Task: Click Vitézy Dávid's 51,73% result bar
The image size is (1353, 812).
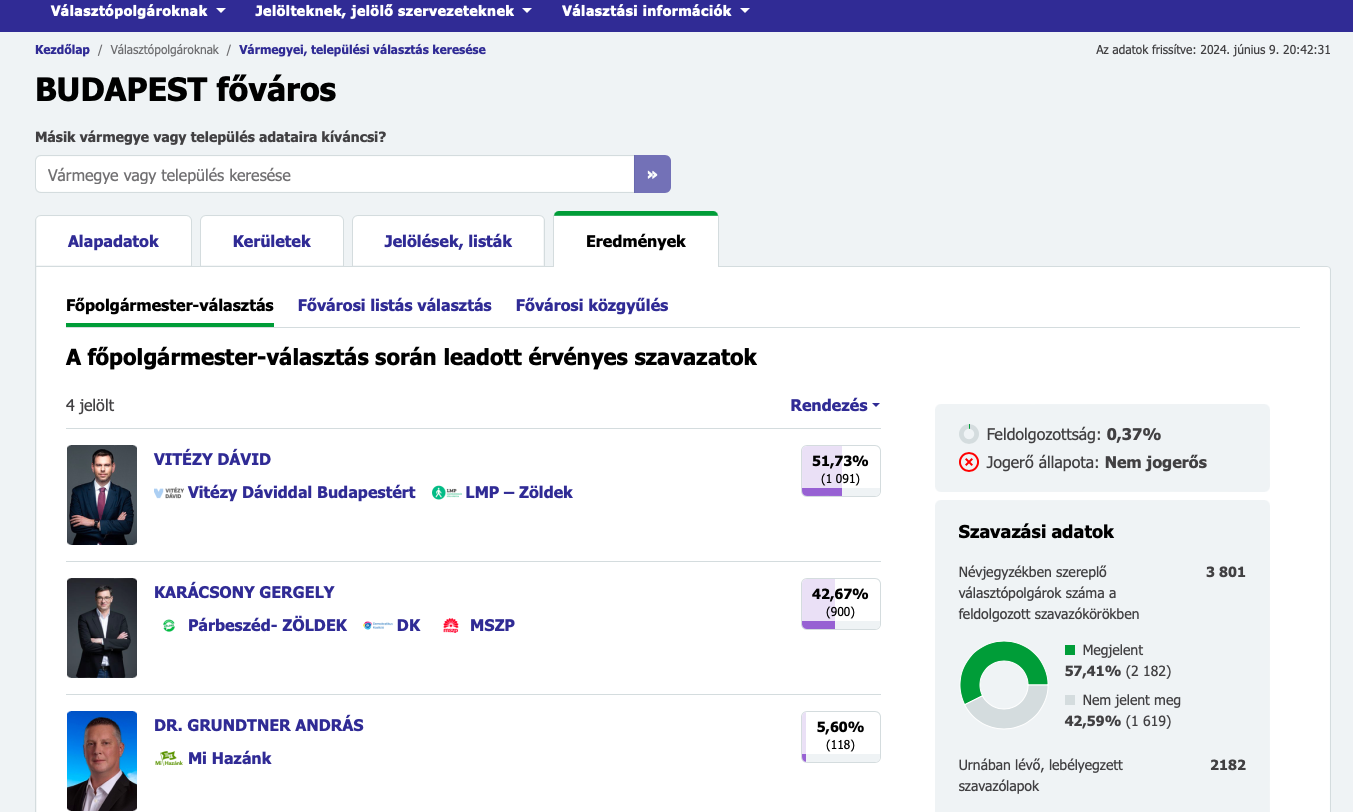Action: point(840,470)
